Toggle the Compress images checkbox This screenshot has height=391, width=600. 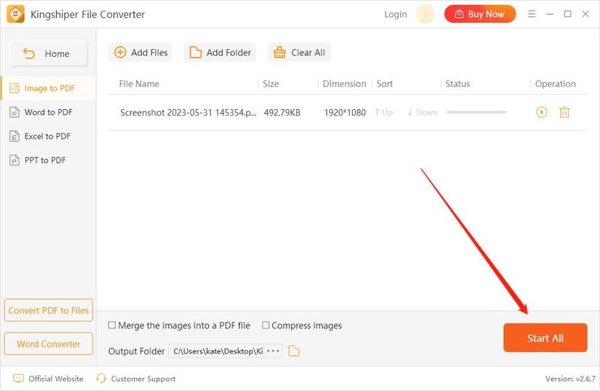[266, 325]
